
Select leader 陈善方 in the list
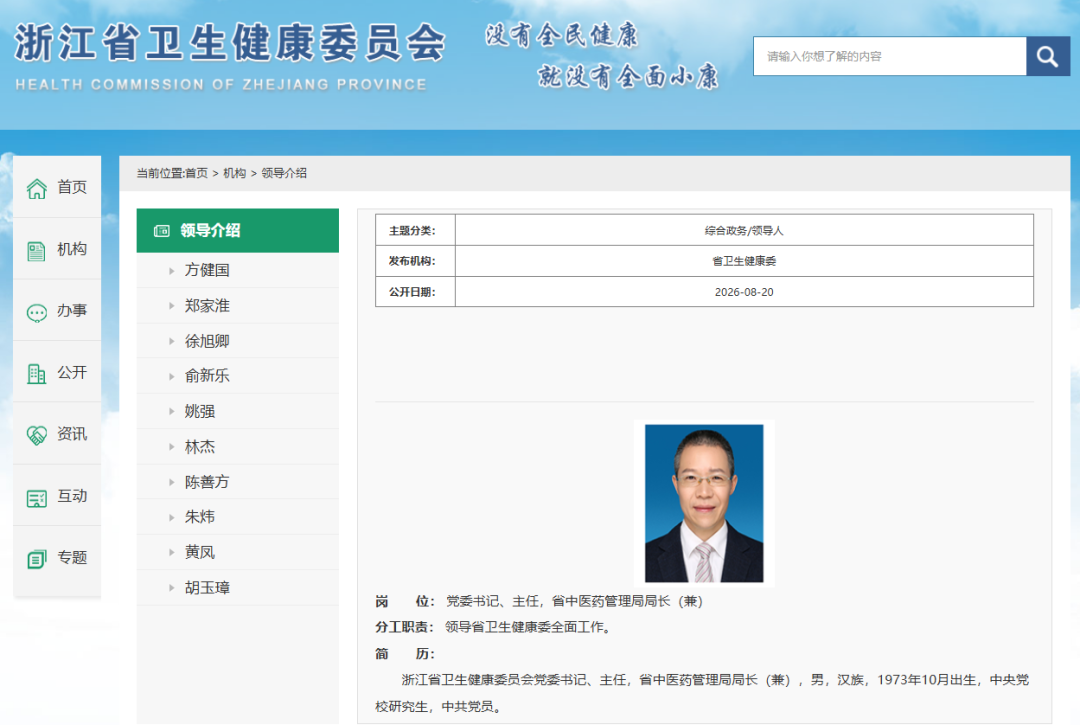click(x=207, y=482)
